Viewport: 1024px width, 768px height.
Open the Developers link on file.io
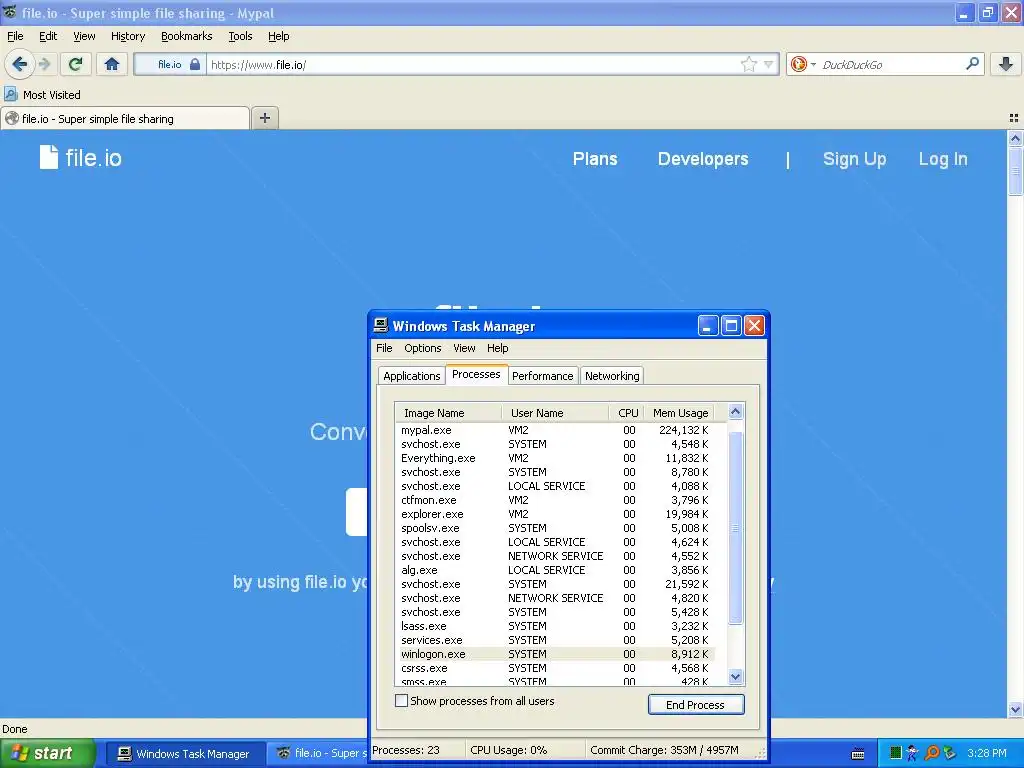[703, 159]
